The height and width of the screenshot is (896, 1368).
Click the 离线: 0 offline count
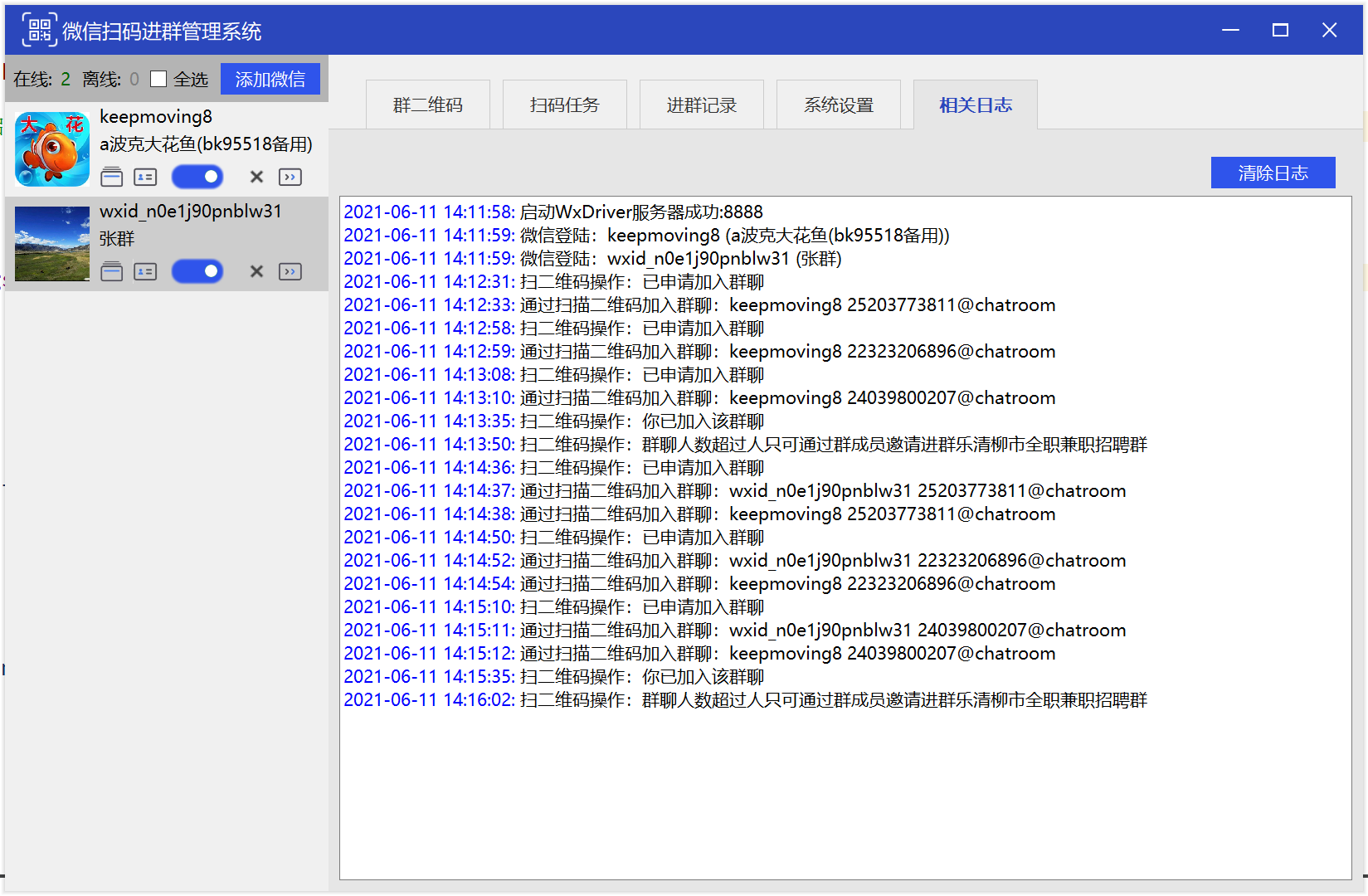tap(110, 79)
